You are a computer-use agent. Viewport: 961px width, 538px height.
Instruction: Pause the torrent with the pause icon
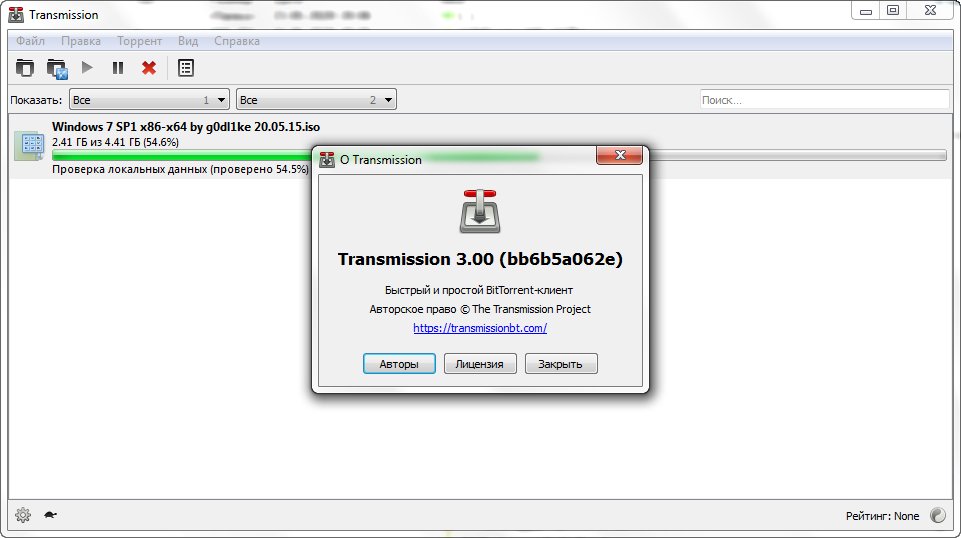[x=118, y=67]
